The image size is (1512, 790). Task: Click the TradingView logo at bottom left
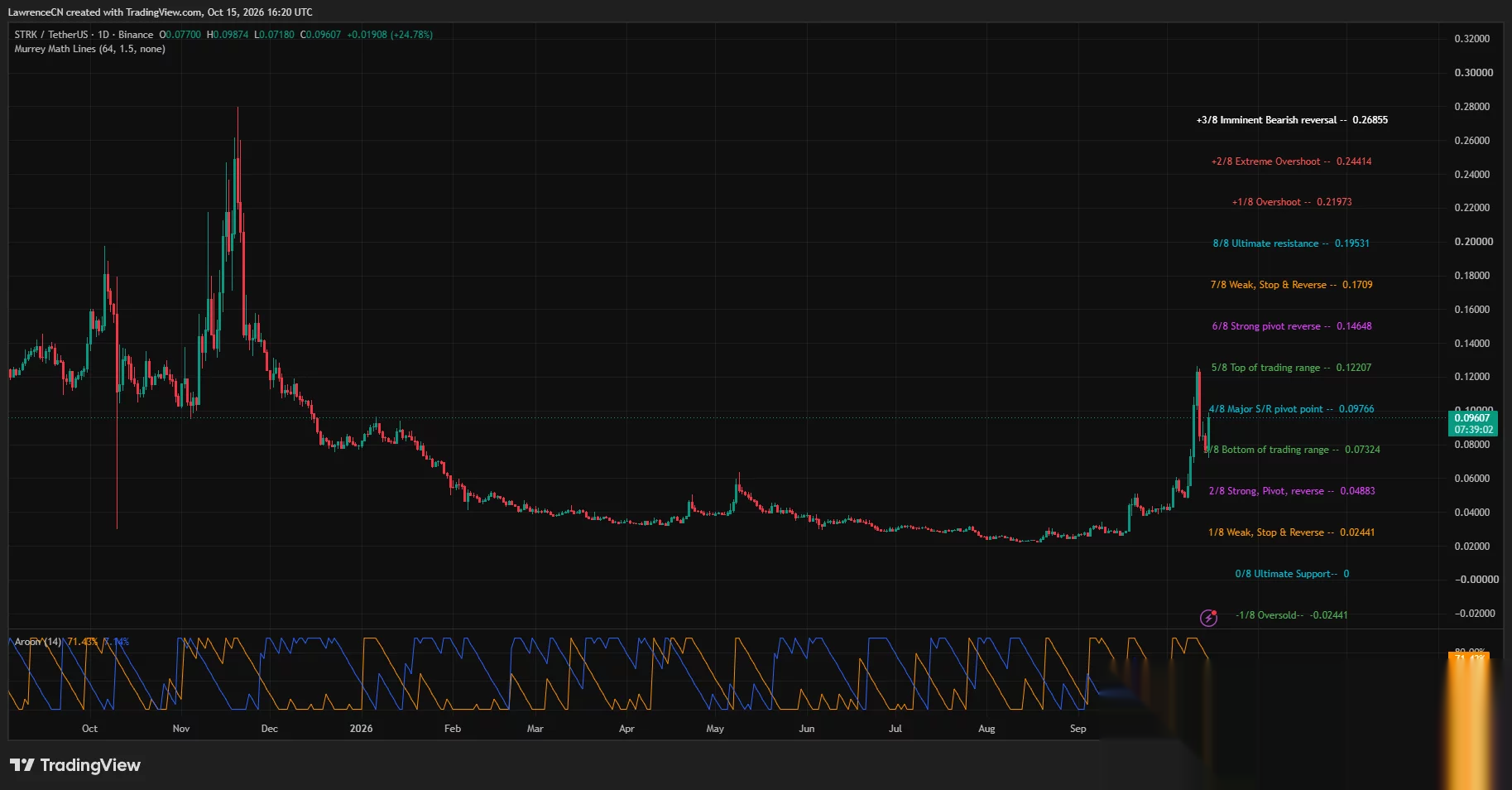75,765
